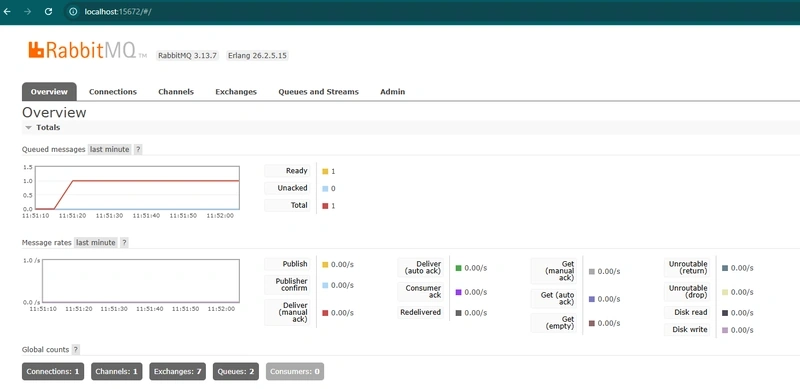Screen dimensions: 800x389
Task: Click the yellow Ready color swatch
Action: [x=325, y=172]
